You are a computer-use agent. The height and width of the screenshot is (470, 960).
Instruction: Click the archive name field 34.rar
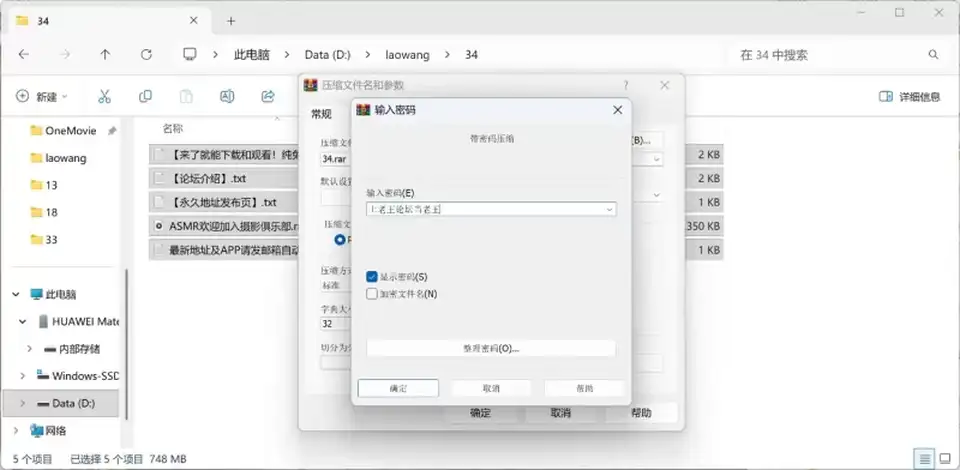(336, 159)
